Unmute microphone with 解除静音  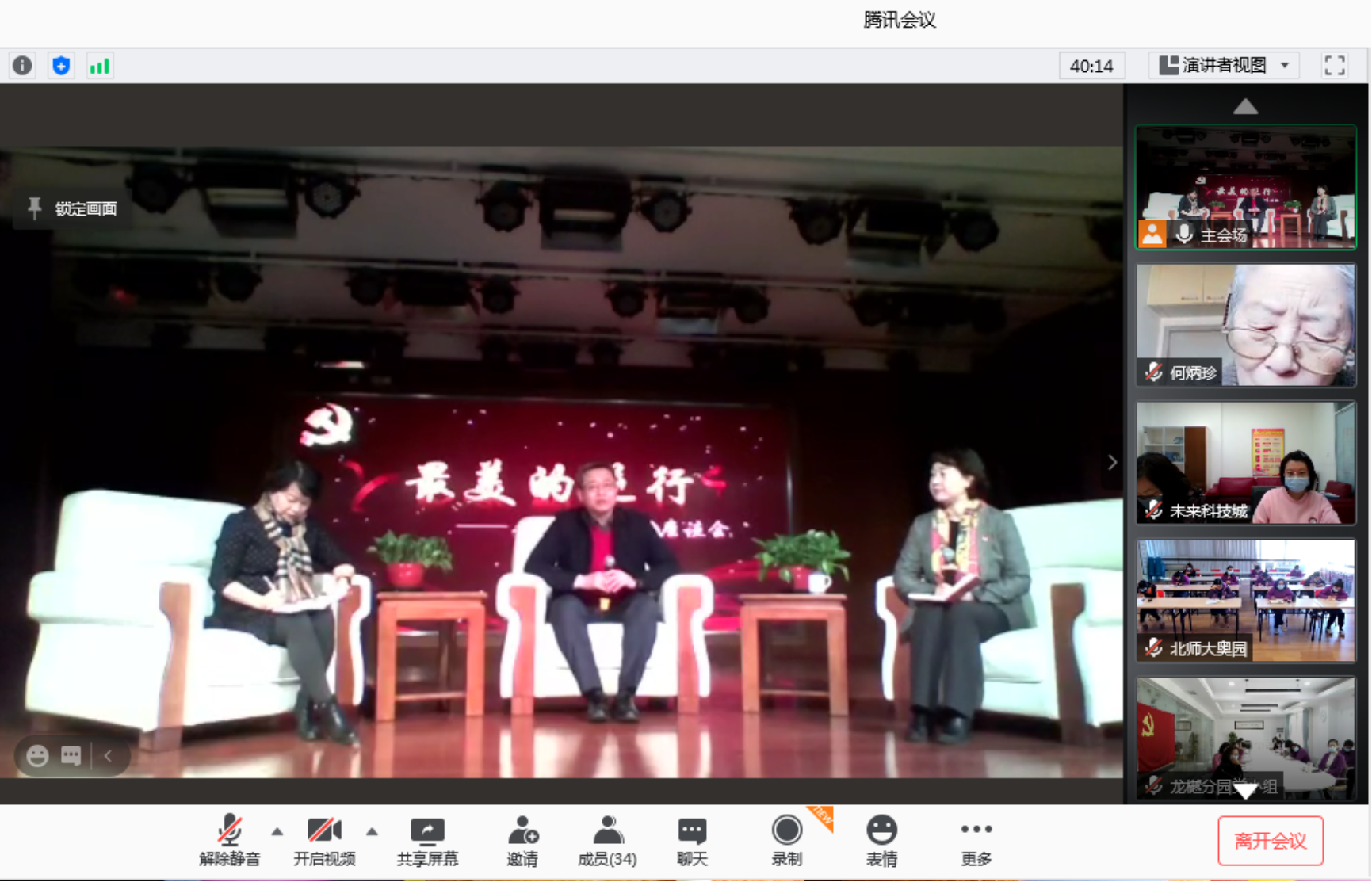point(229,841)
